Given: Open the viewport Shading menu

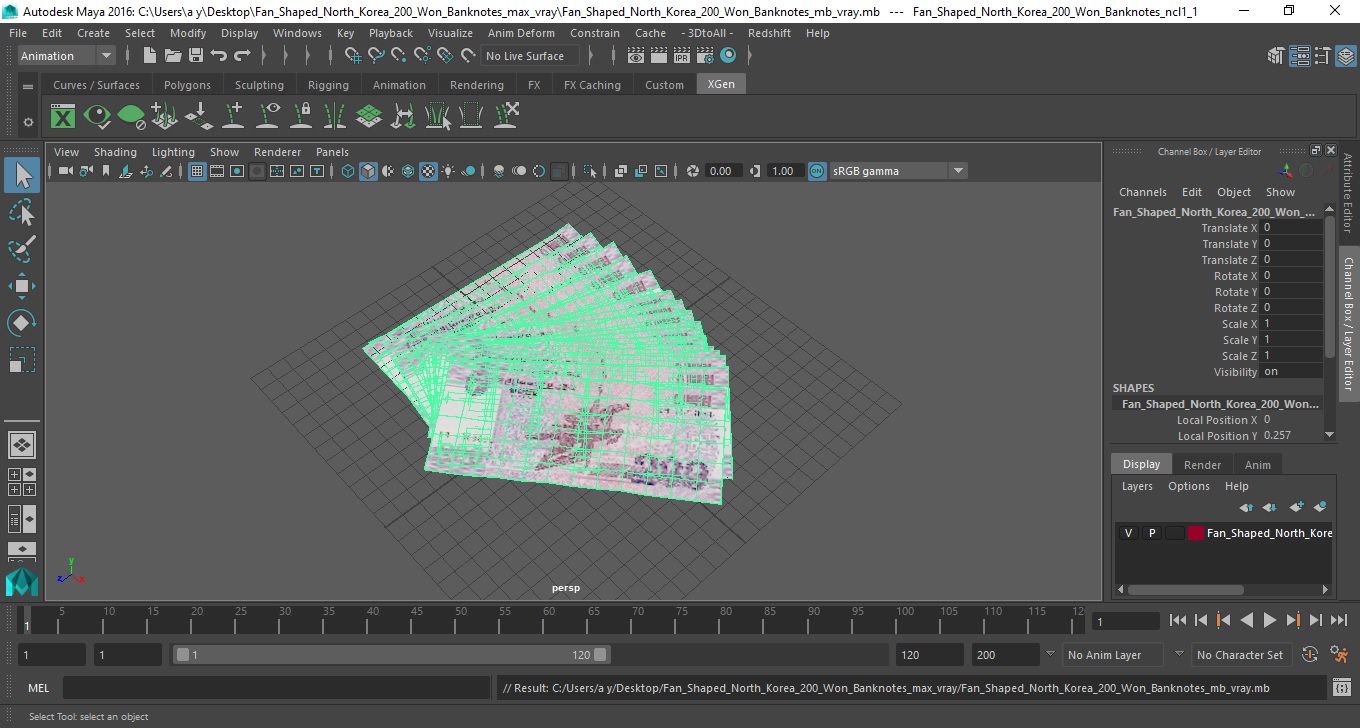Looking at the screenshot, I should pyautogui.click(x=115, y=152).
